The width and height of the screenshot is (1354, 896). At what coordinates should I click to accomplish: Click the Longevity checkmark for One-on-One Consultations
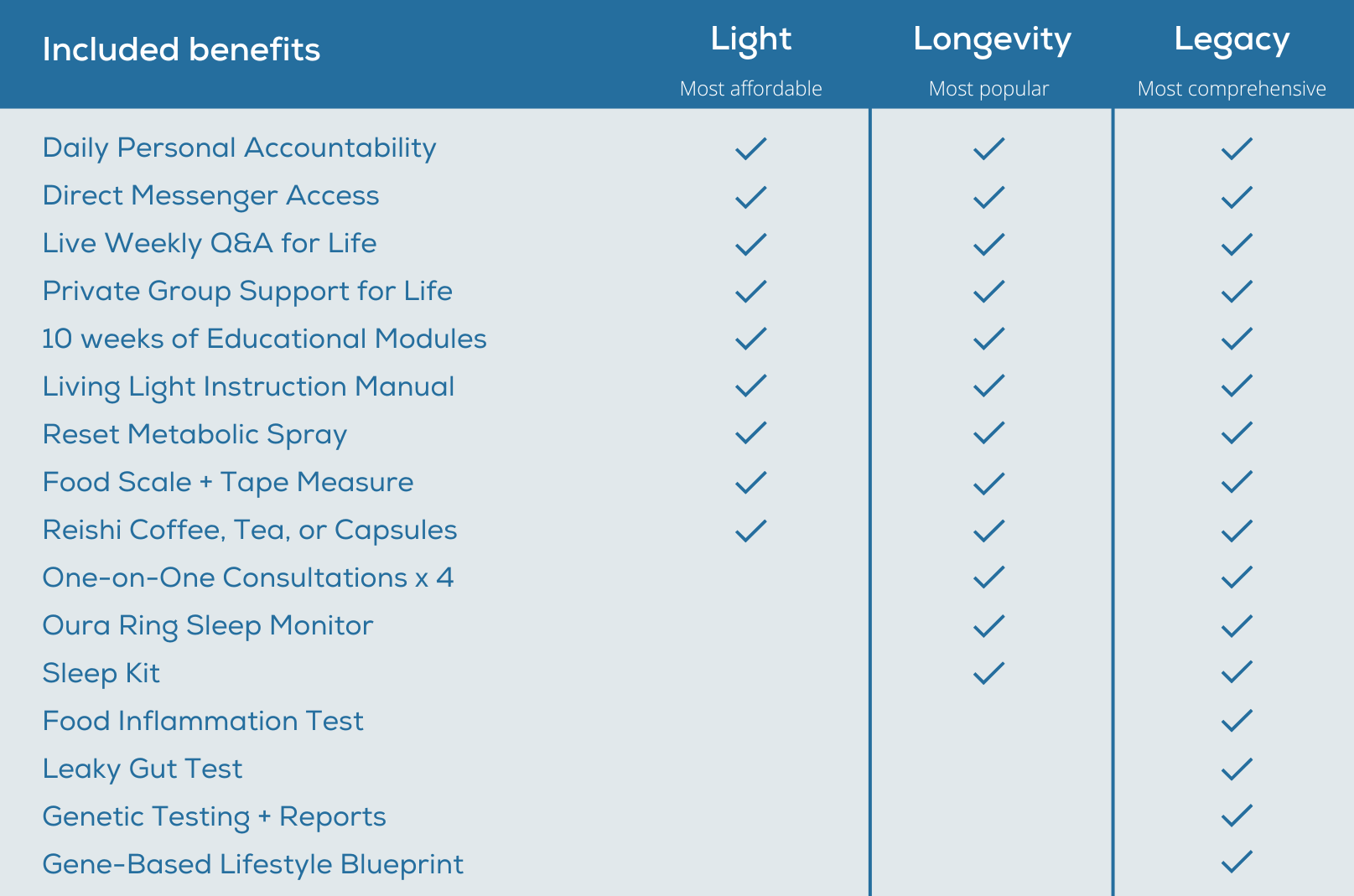(988, 577)
